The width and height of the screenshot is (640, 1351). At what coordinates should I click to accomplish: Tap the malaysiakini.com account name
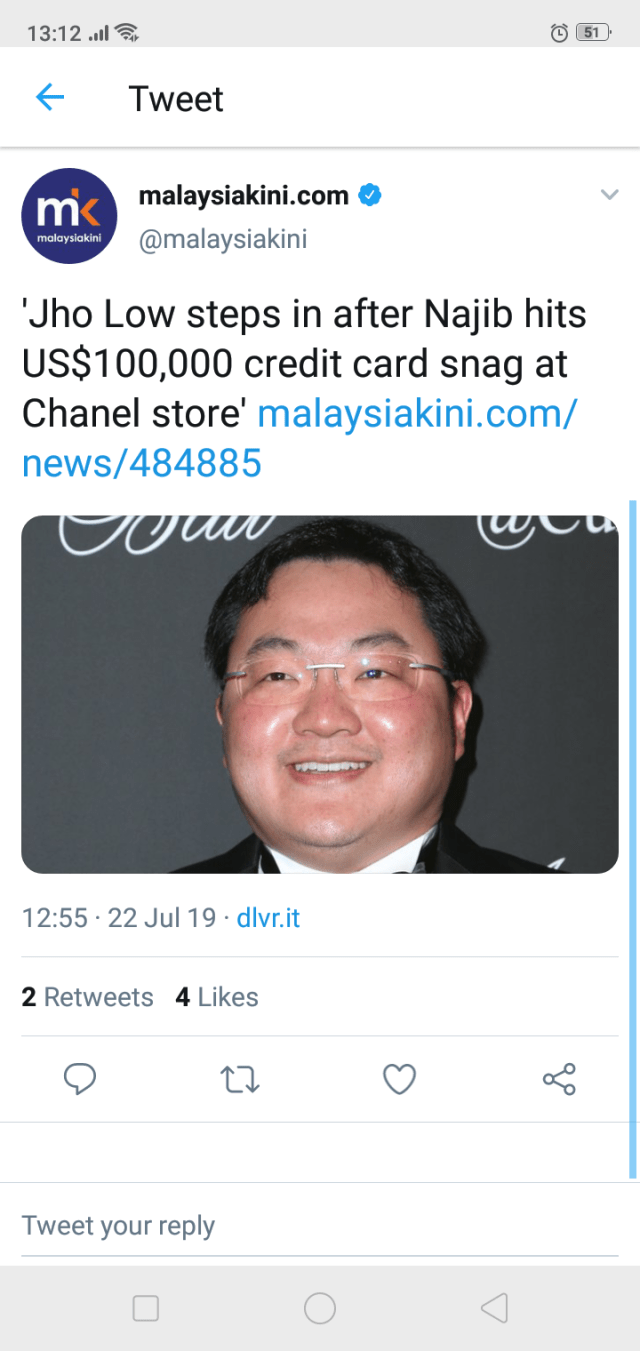pyautogui.click(x=243, y=195)
